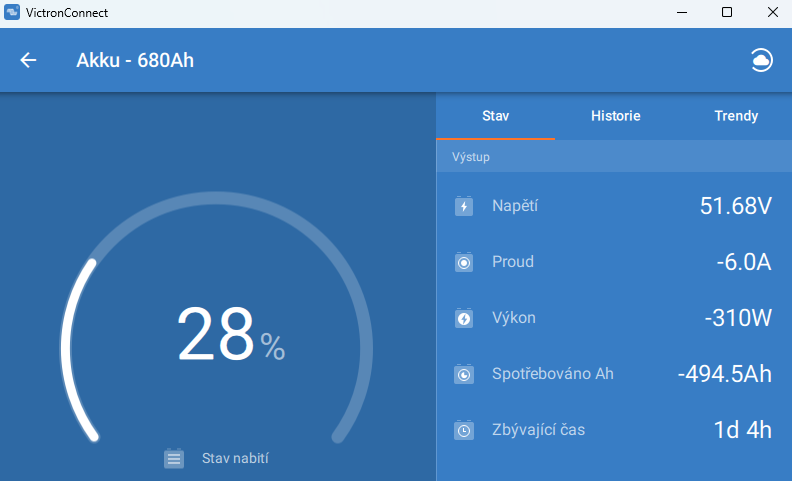This screenshot has width=792, height=481.
Task: Select the Trendy tab
Action: [x=735, y=116]
